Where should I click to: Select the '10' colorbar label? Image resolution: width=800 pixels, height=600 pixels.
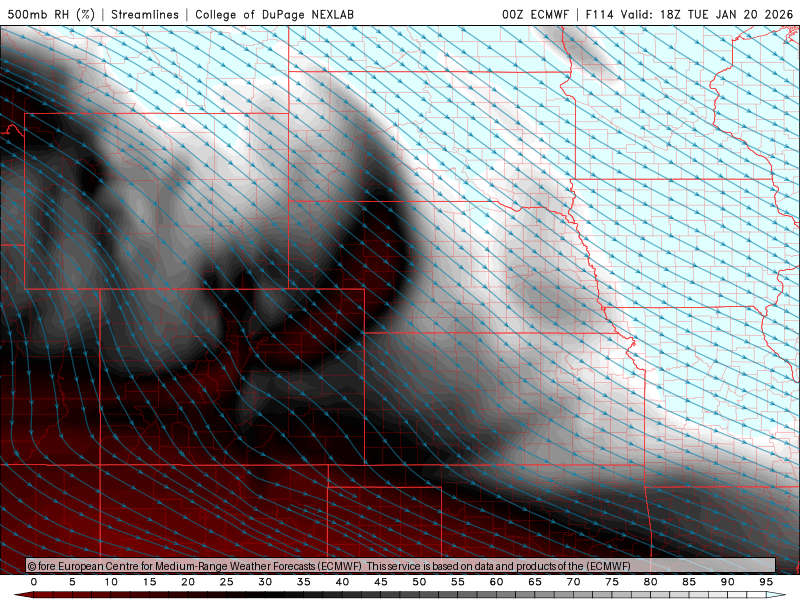(111, 582)
